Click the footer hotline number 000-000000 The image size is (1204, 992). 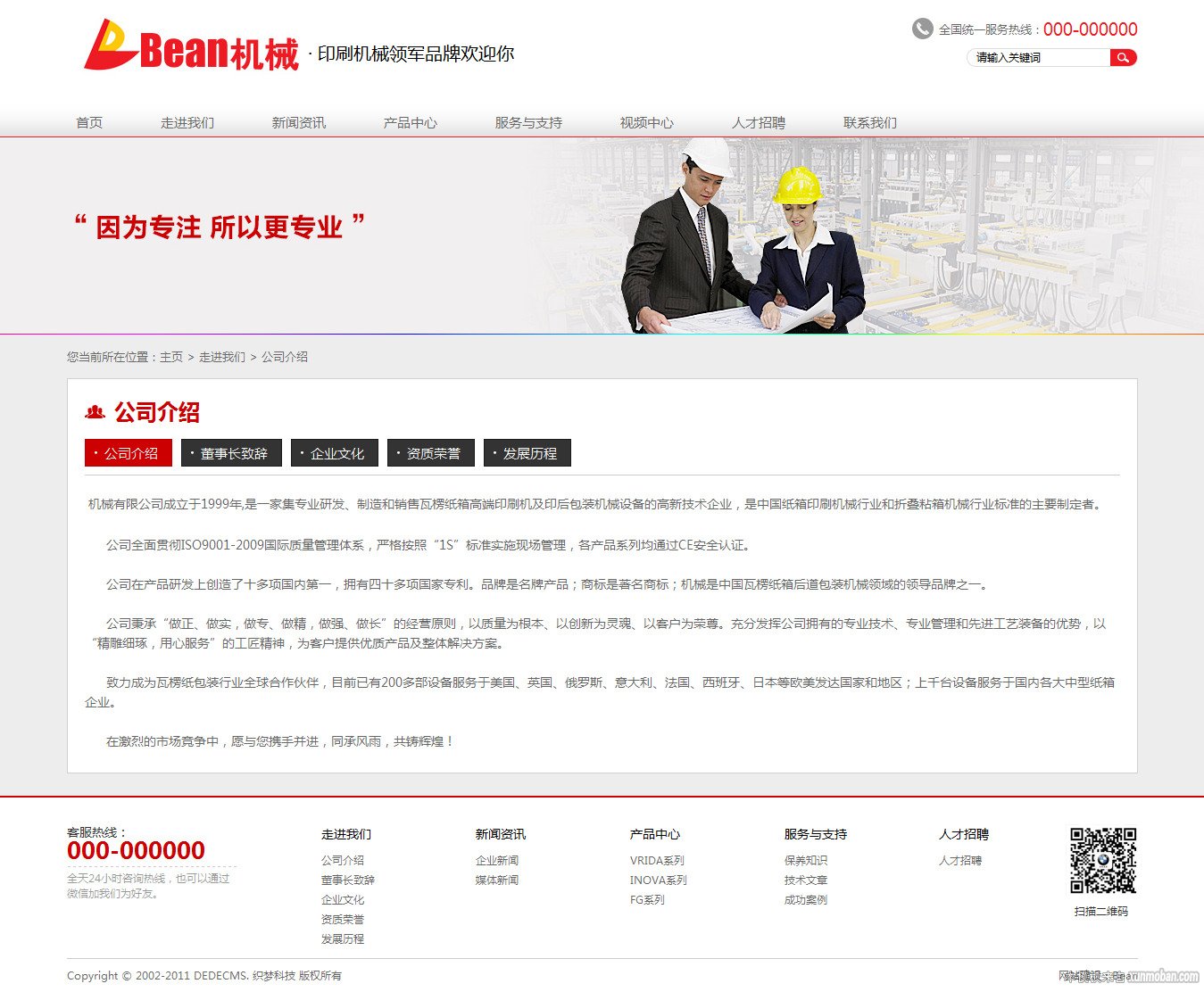click(136, 851)
